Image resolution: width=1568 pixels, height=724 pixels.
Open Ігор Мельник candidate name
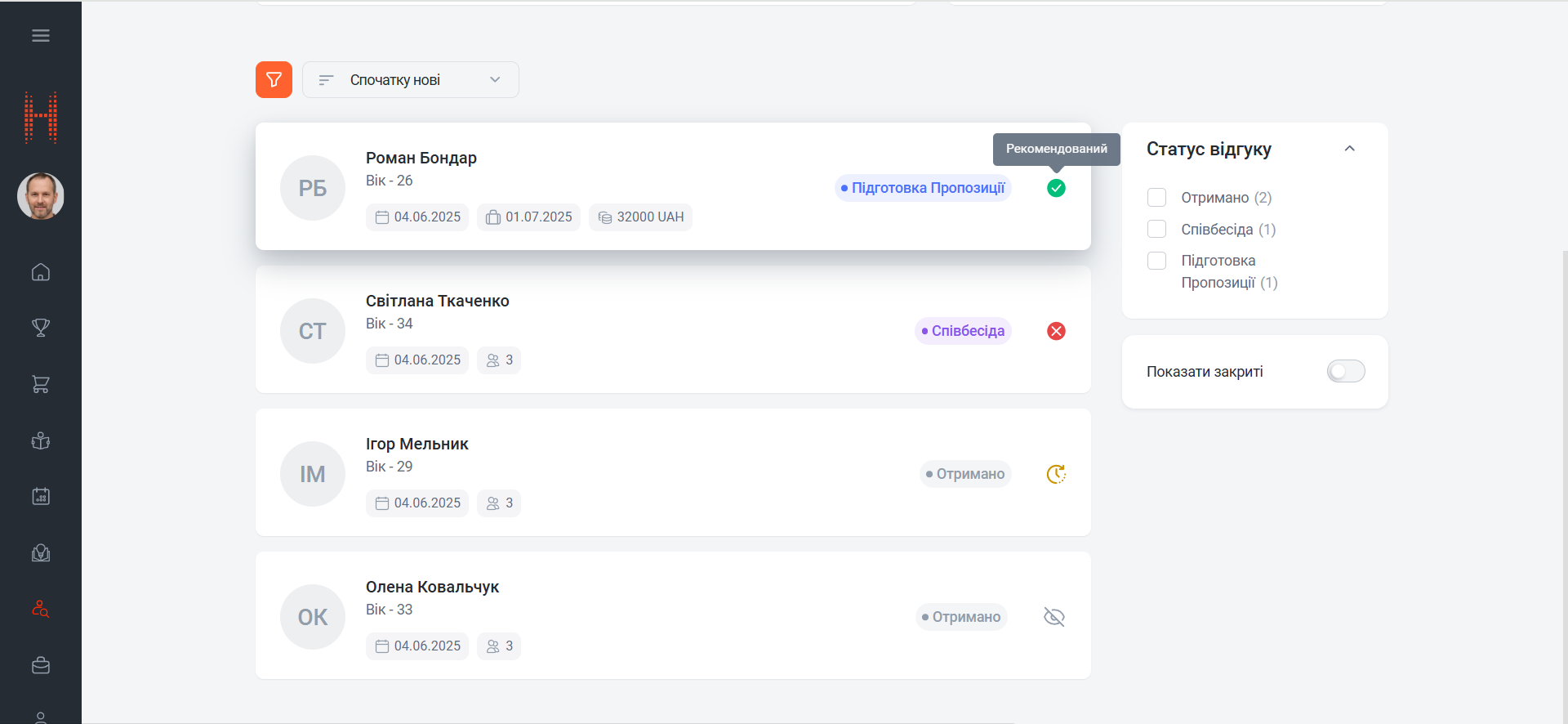[x=416, y=444]
